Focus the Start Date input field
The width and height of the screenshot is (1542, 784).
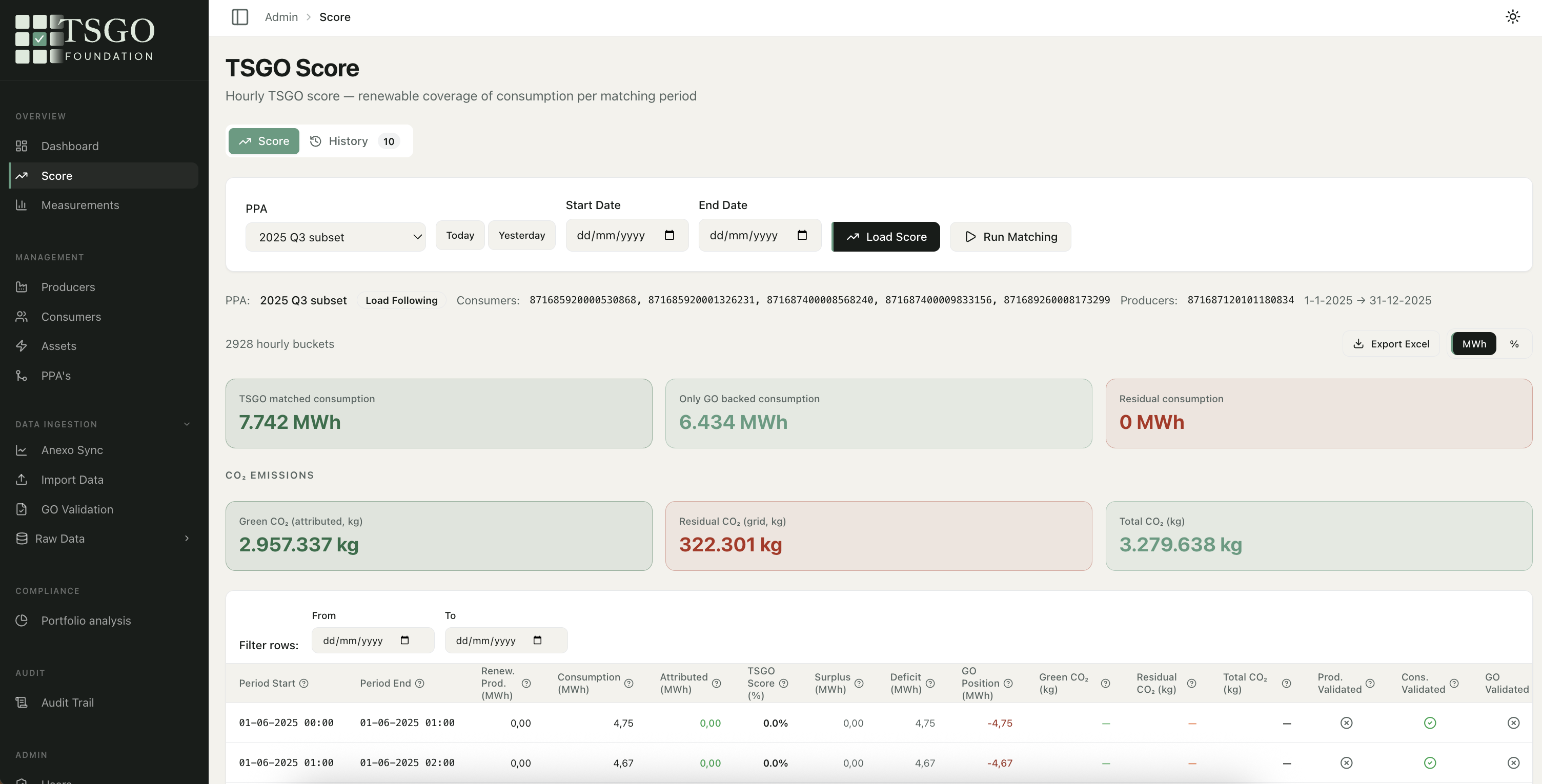(x=627, y=235)
